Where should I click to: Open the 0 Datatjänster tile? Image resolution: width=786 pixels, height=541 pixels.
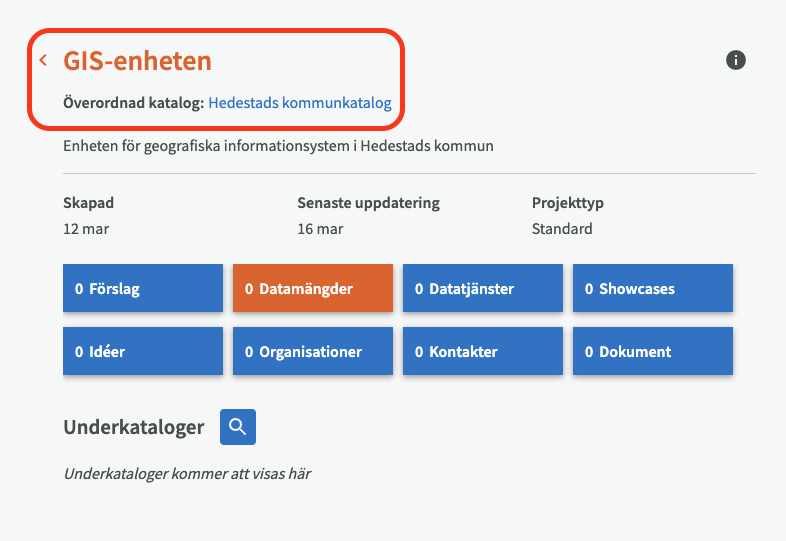pyautogui.click(x=483, y=289)
